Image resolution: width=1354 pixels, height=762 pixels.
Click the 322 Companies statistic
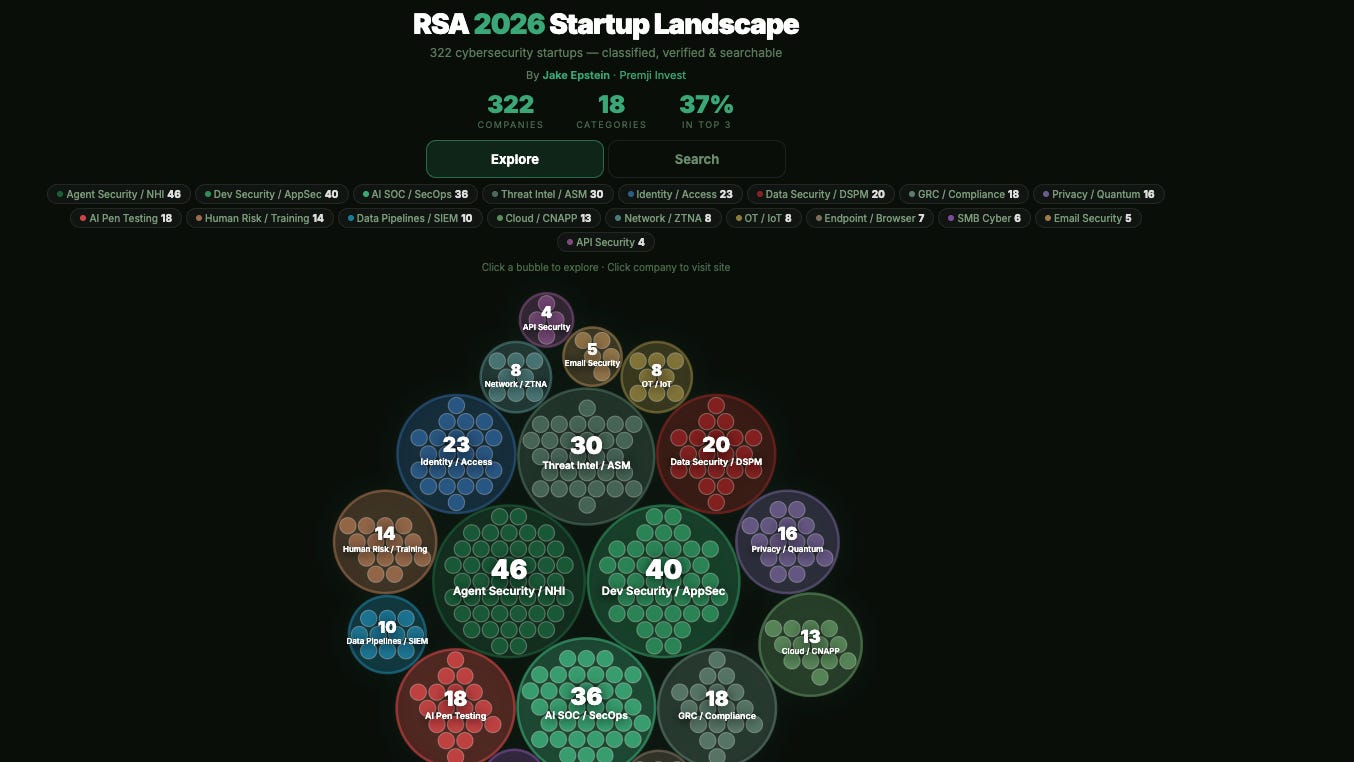pyautogui.click(x=510, y=111)
